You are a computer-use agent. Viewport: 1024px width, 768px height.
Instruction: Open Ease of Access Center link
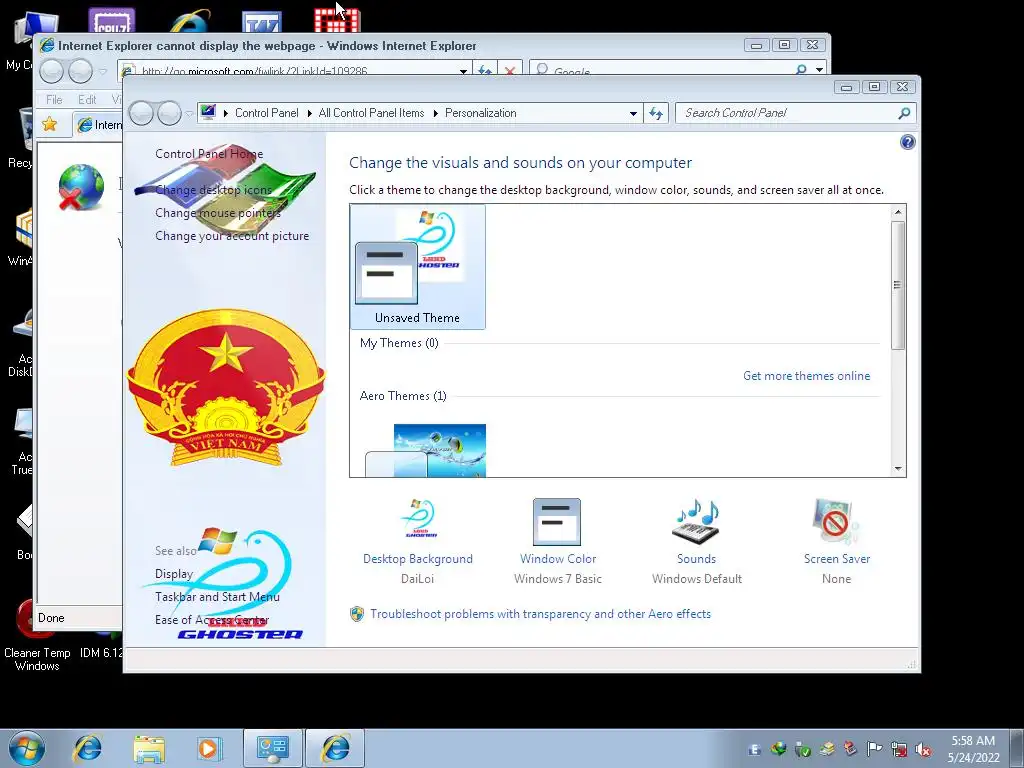pos(212,620)
